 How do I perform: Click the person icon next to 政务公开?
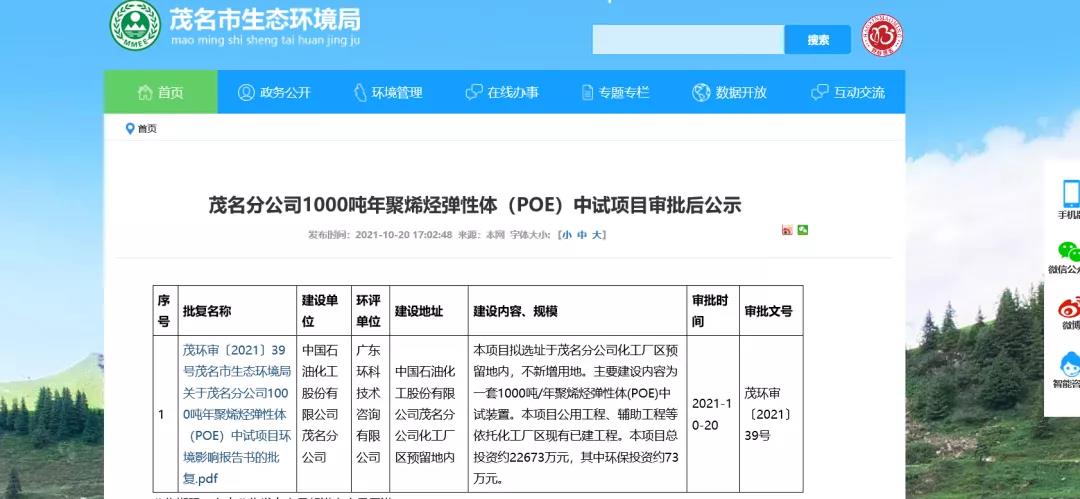click(x=246, y=92)
